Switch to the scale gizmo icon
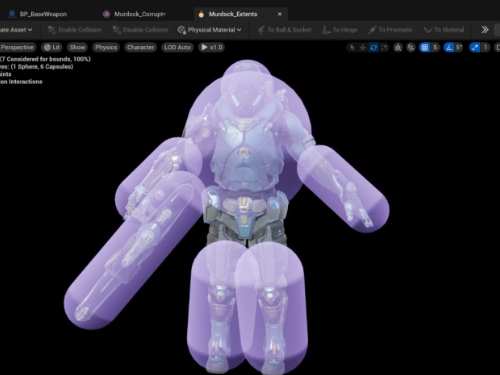Image resolution: width=500 pixels, height=375 pixels. tap(385, 48)
